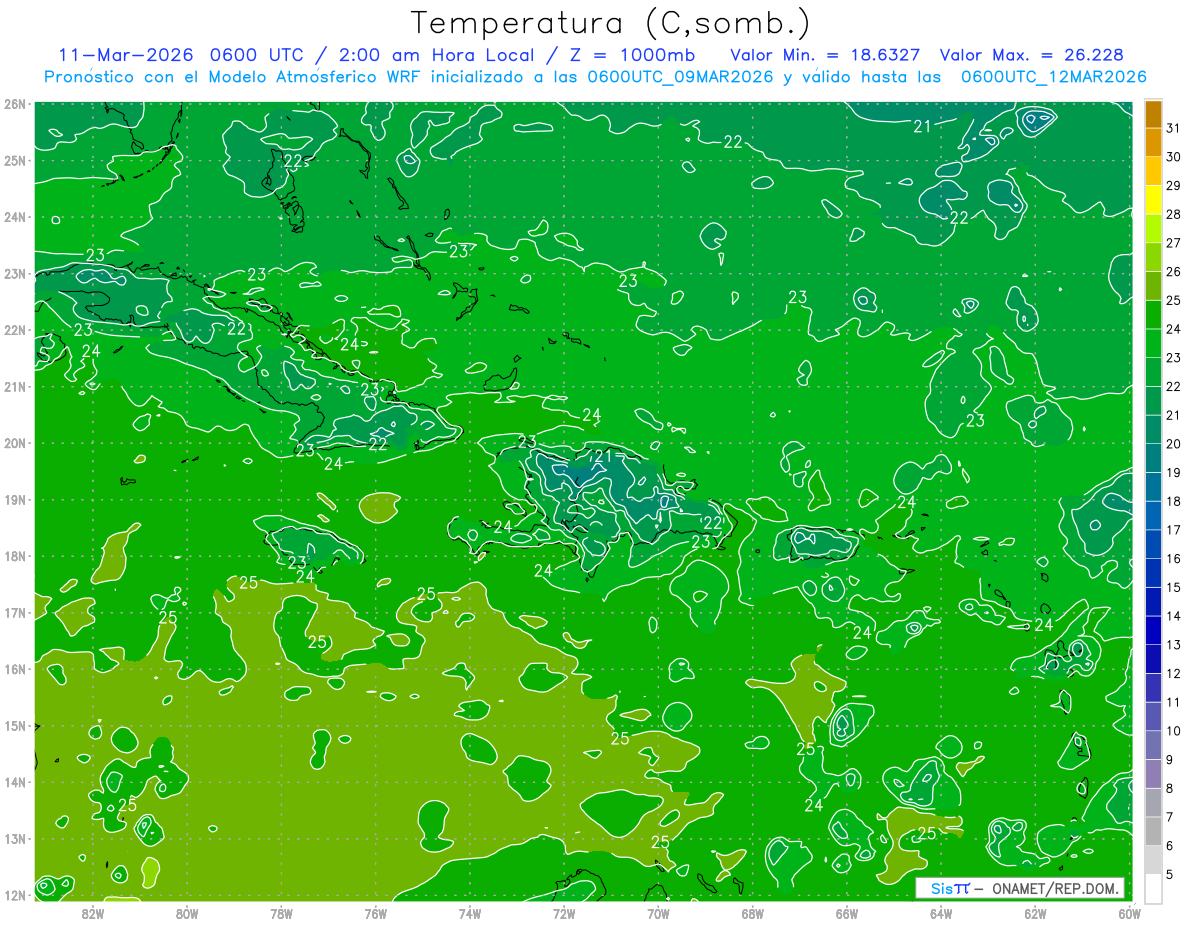This screenshot has height=927, width=1200.
Task: Click the '0600UTC_09MAR2026' initialization time text
Action: click(679, 76)
